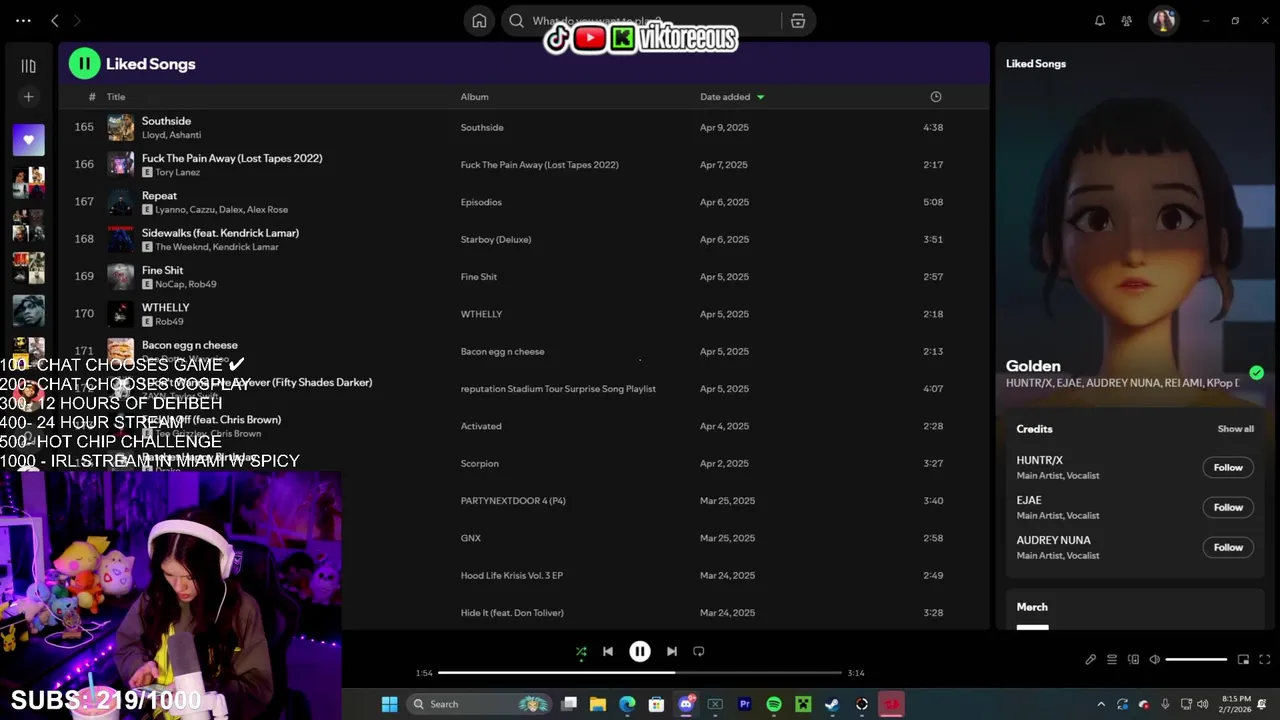This screenshot has height=720, width=1280.
Task: Click the taskbar clock showing 8:15 PM
Action: click(1236, 704)
